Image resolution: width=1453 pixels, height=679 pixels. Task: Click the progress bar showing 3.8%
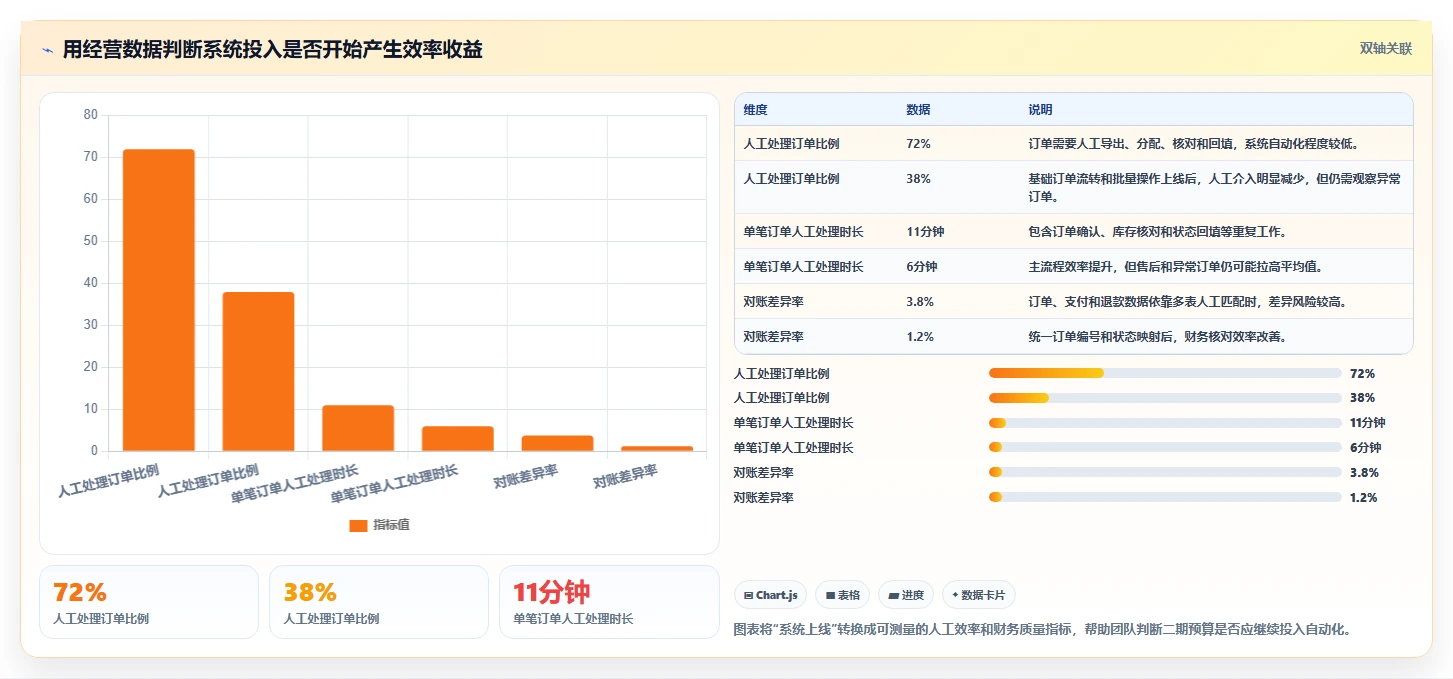tap(1165, 472)
